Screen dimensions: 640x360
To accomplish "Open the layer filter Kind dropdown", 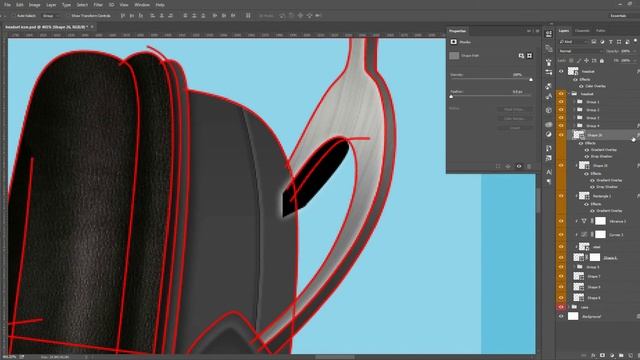I will coord(573,42).
